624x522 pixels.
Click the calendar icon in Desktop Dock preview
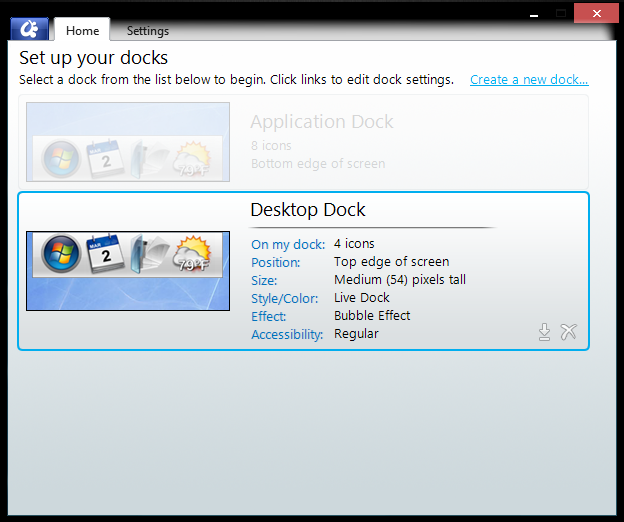(105, 253)
